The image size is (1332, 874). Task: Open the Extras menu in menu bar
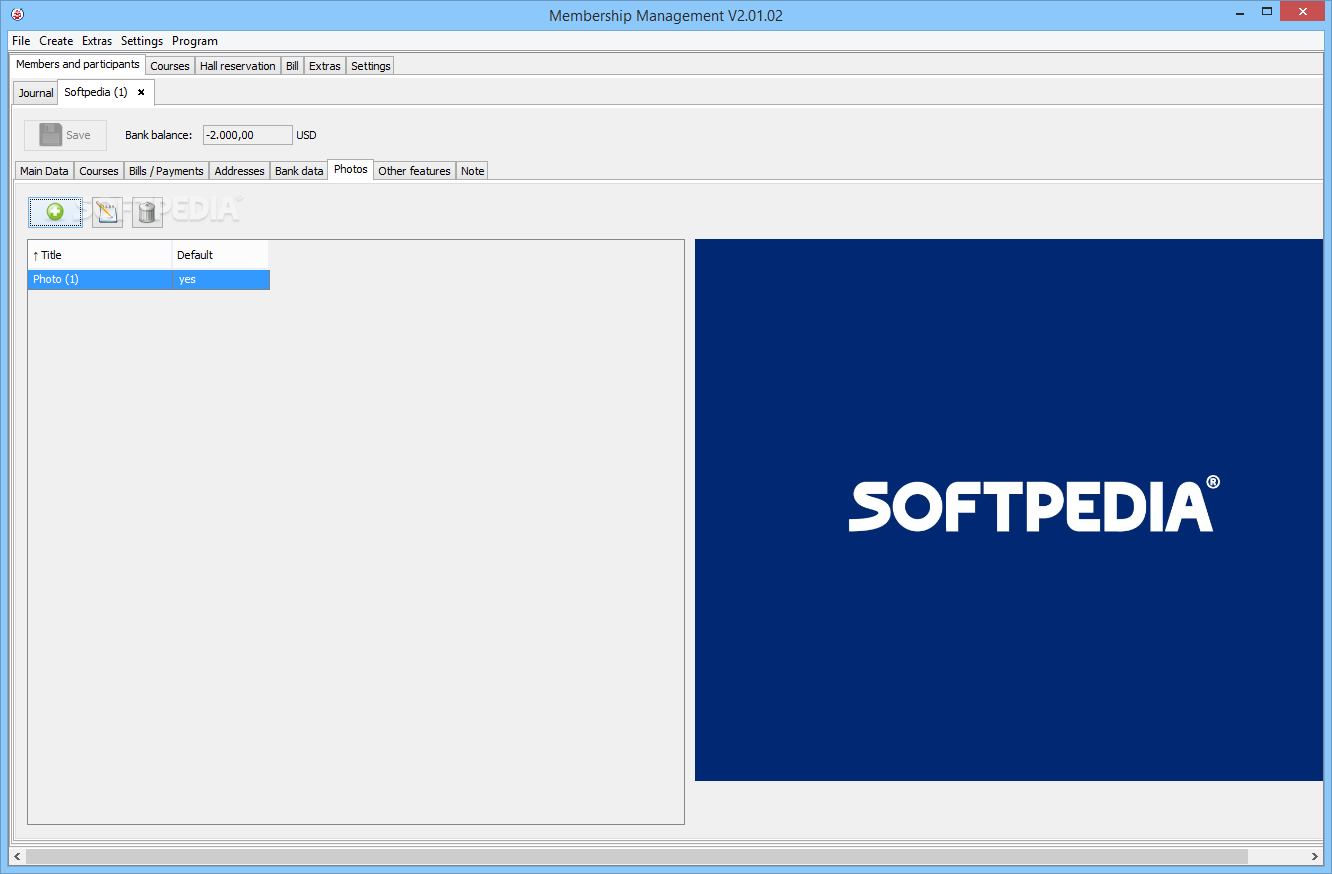tap(97, 41)
